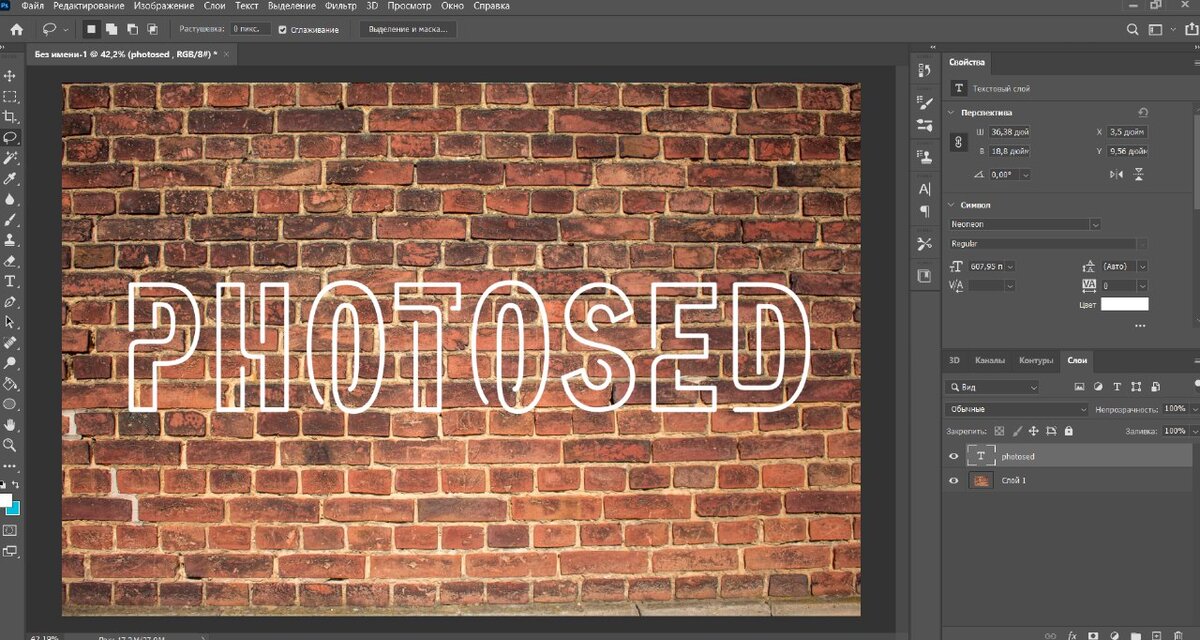Viewport: 1200px width, 640px height.
Task: Select New Selection mode in options bar
Action: click(x=90, y=30)
